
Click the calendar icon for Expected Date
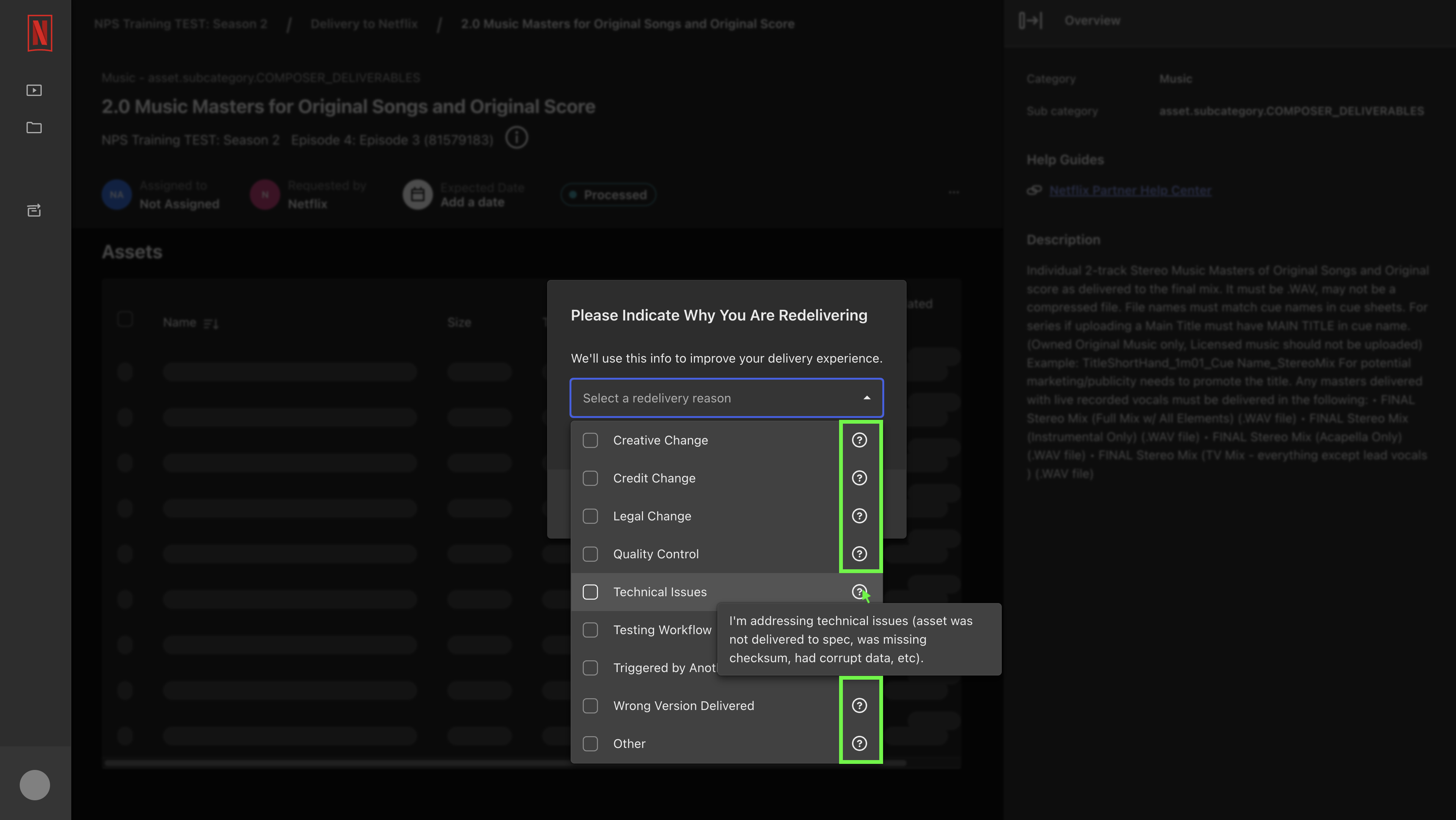(x=417, y=195)
